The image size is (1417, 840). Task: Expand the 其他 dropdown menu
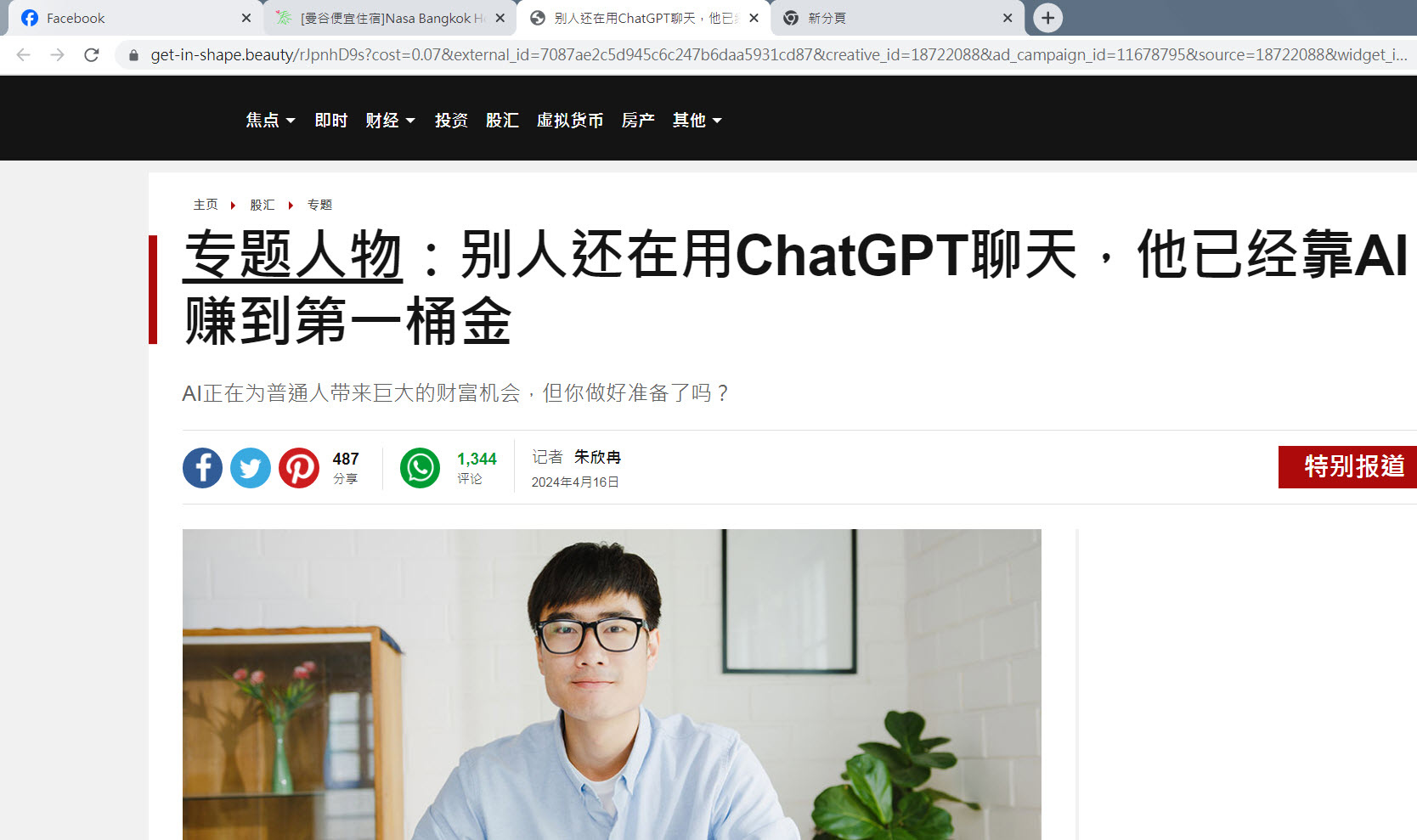coord(697,120)
